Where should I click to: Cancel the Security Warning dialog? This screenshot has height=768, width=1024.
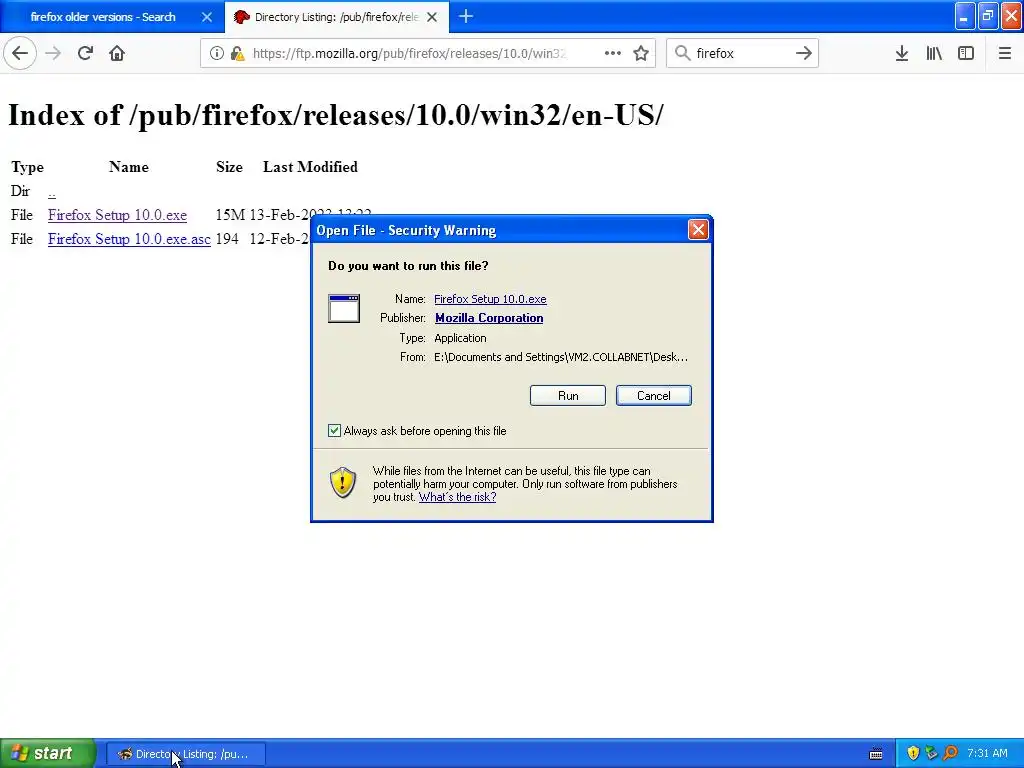click(654, 396)
